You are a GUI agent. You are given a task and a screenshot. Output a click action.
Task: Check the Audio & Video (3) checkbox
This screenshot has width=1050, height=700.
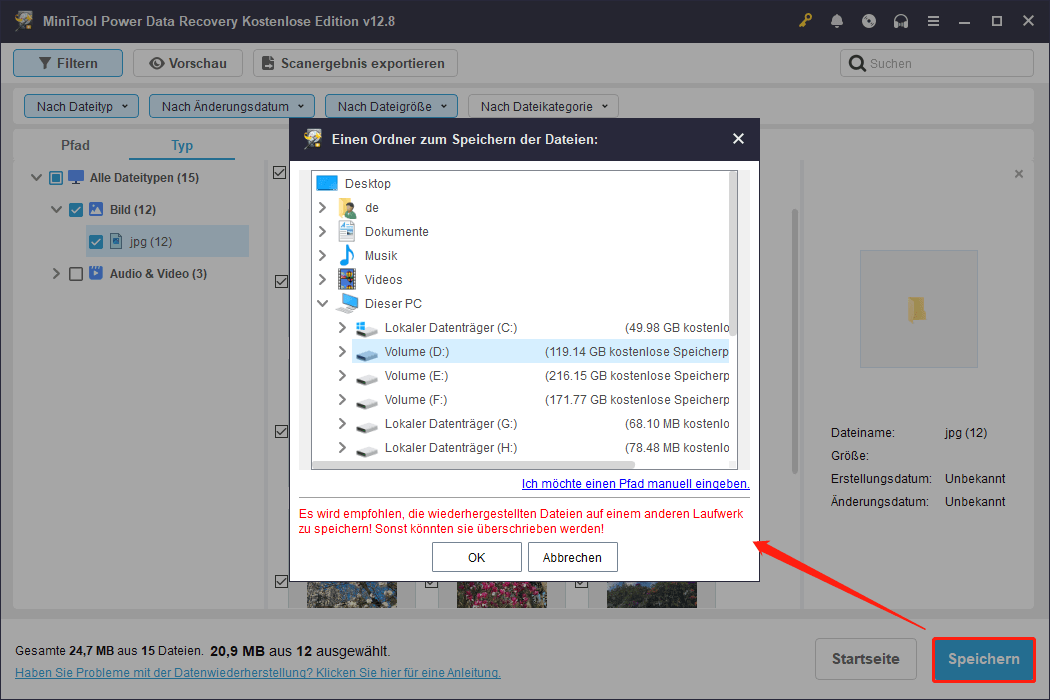coord(75,273)
